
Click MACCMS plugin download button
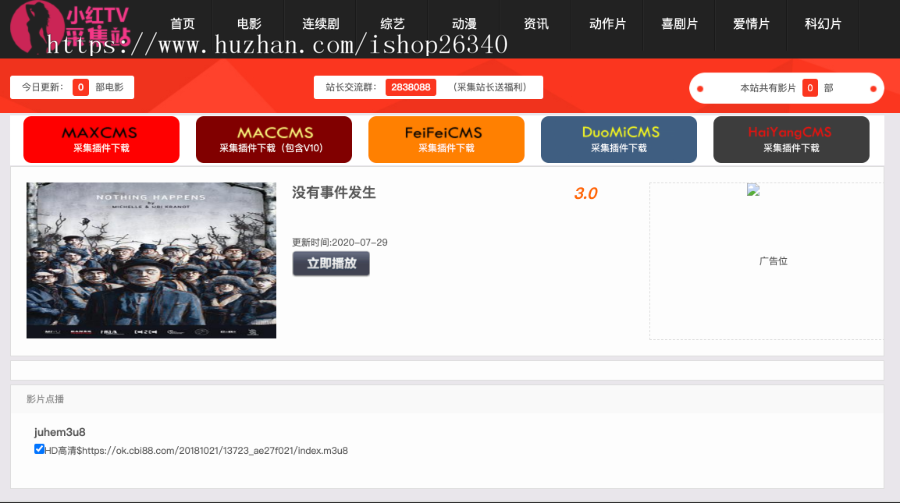[x=274, y=140]
